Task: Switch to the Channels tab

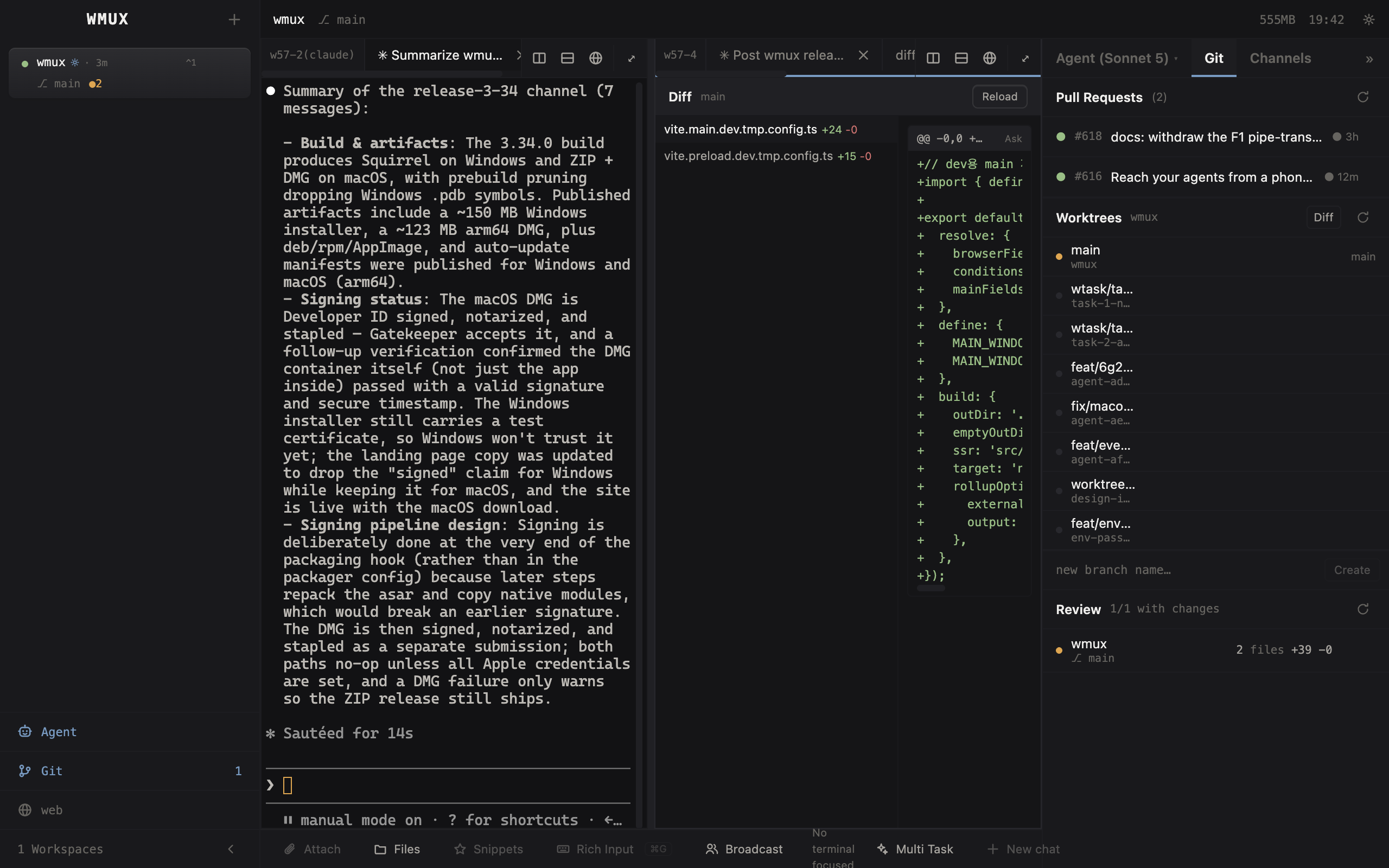Action: point(1280,58)
